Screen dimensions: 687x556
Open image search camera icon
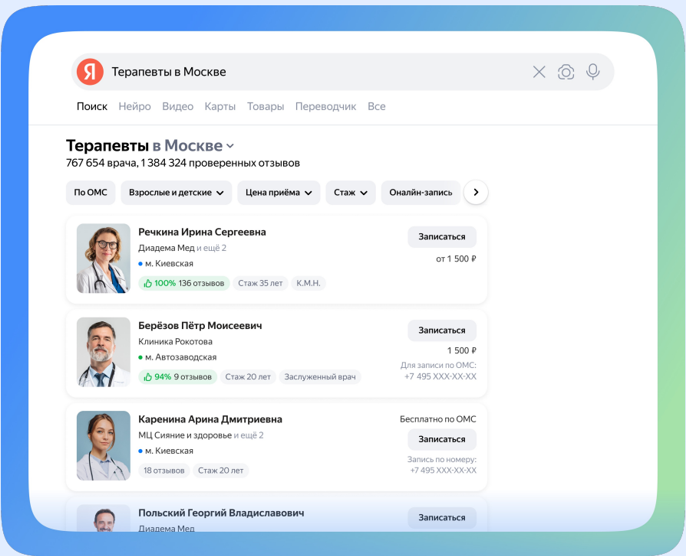[566, 72]
